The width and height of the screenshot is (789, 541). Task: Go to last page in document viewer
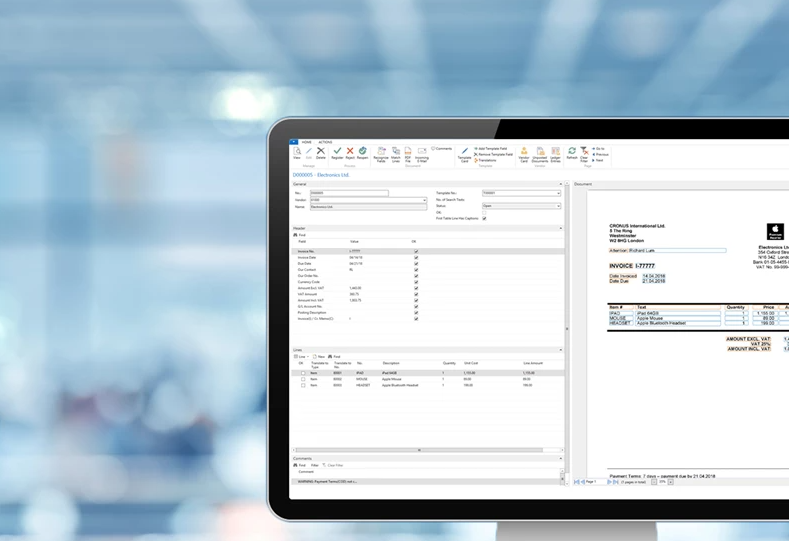[x=615, y=482]
